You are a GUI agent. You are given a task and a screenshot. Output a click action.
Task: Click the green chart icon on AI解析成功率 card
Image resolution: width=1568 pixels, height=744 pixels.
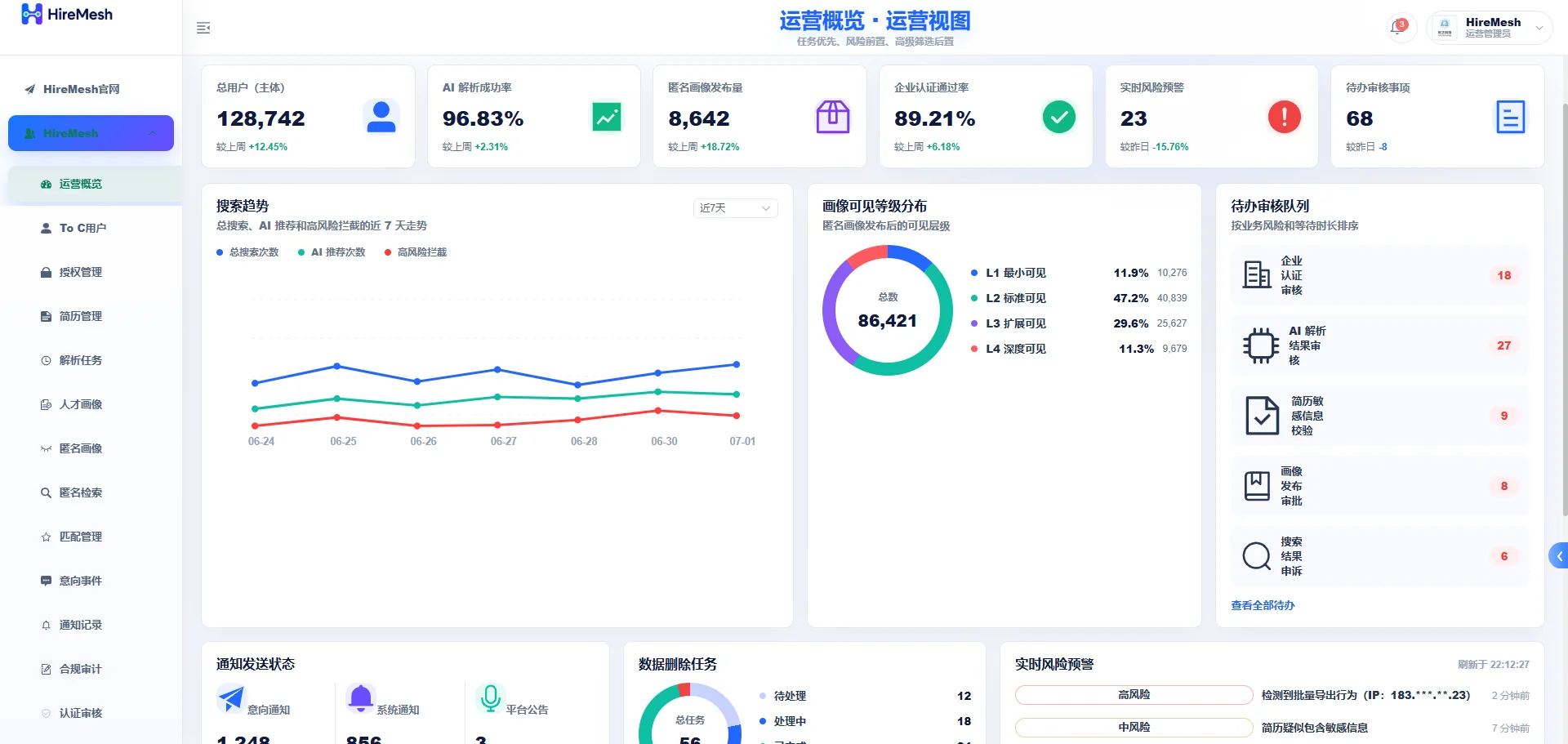click(x=607, y=117)
